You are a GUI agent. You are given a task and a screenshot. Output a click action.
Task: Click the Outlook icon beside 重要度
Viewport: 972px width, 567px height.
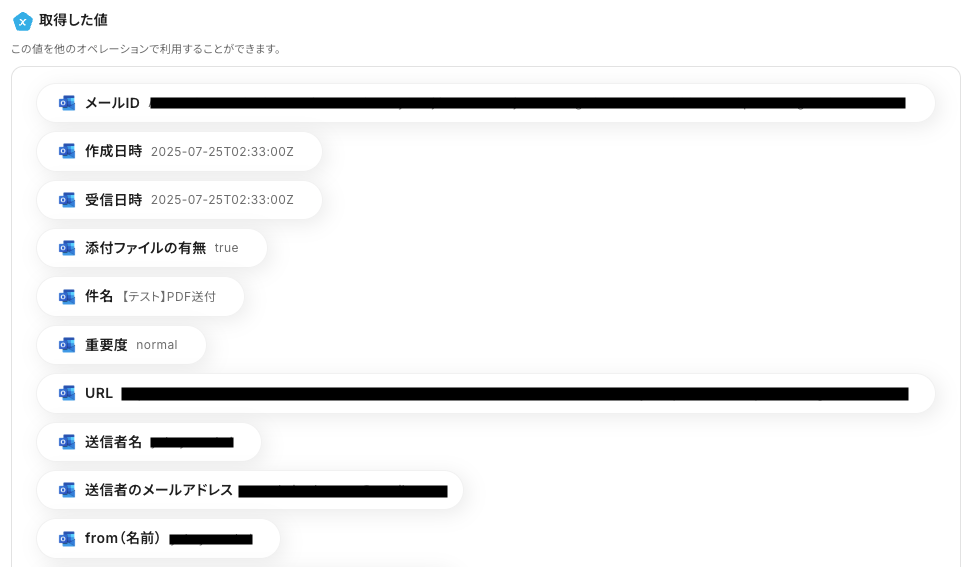(67, 345)
